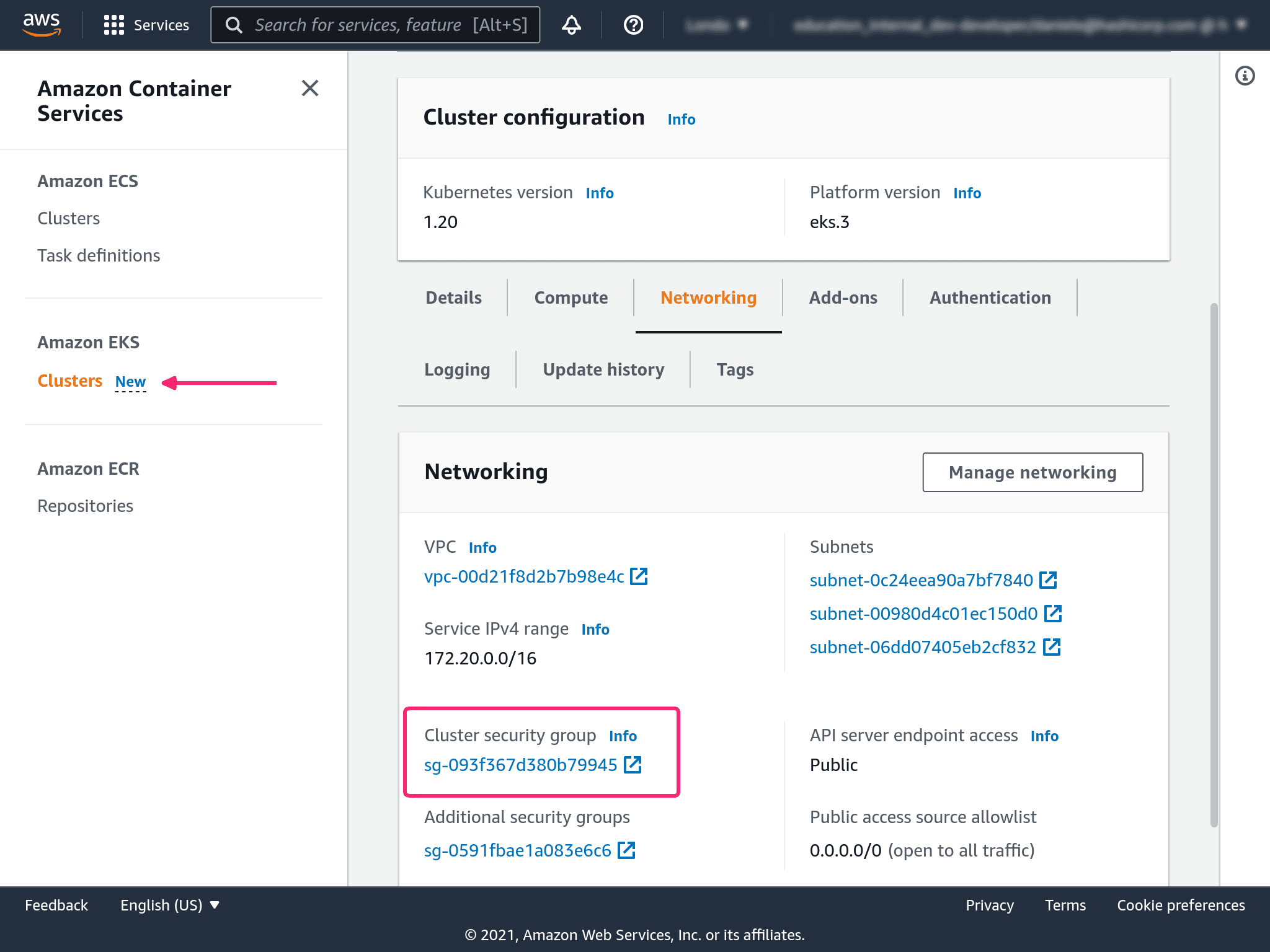The image size is (1270, 952).
Task: Open the English (US) language dropdown
Action: click(170, 905)
